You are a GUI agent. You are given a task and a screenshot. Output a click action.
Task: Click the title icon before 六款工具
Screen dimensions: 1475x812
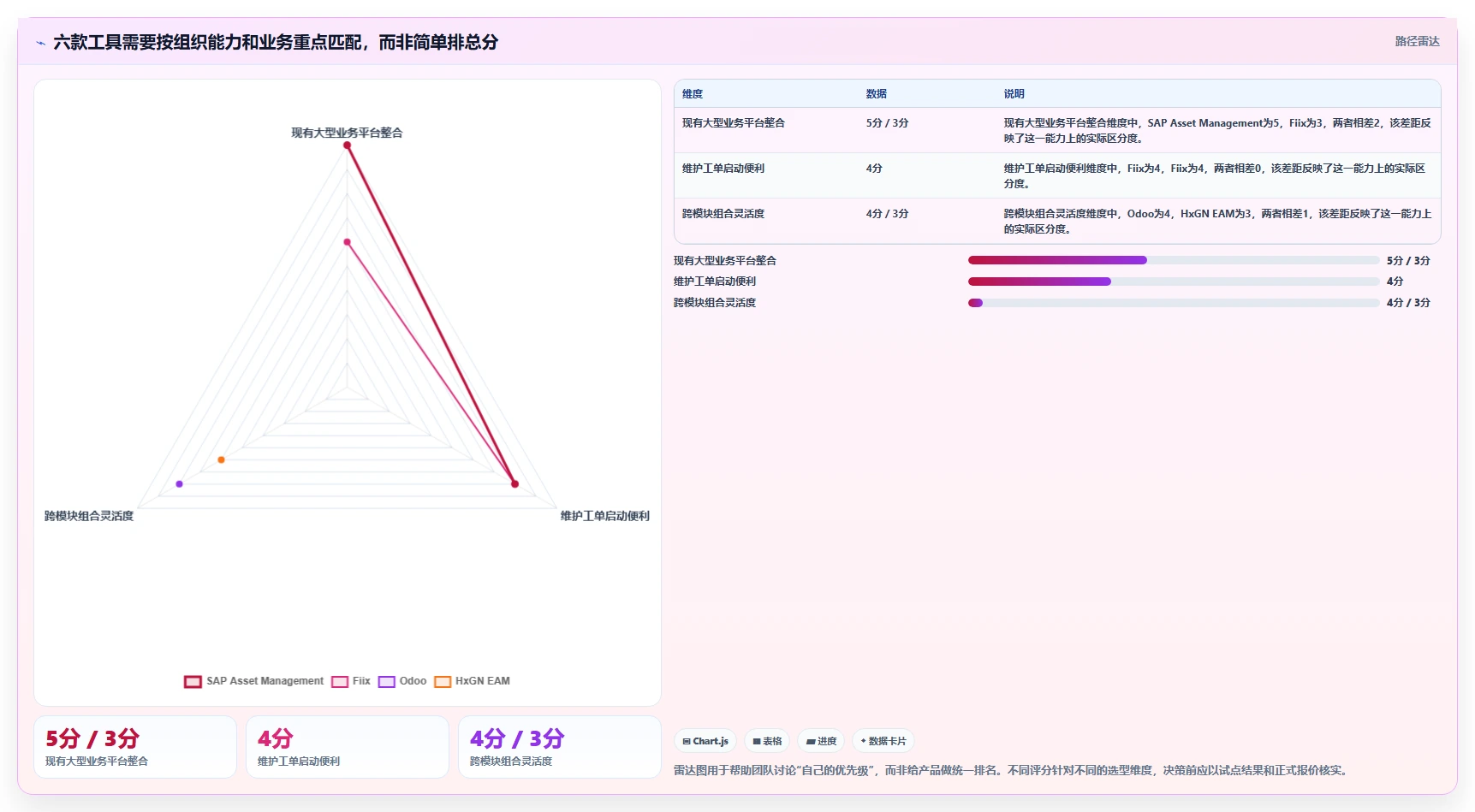click(x=40, y=42)
